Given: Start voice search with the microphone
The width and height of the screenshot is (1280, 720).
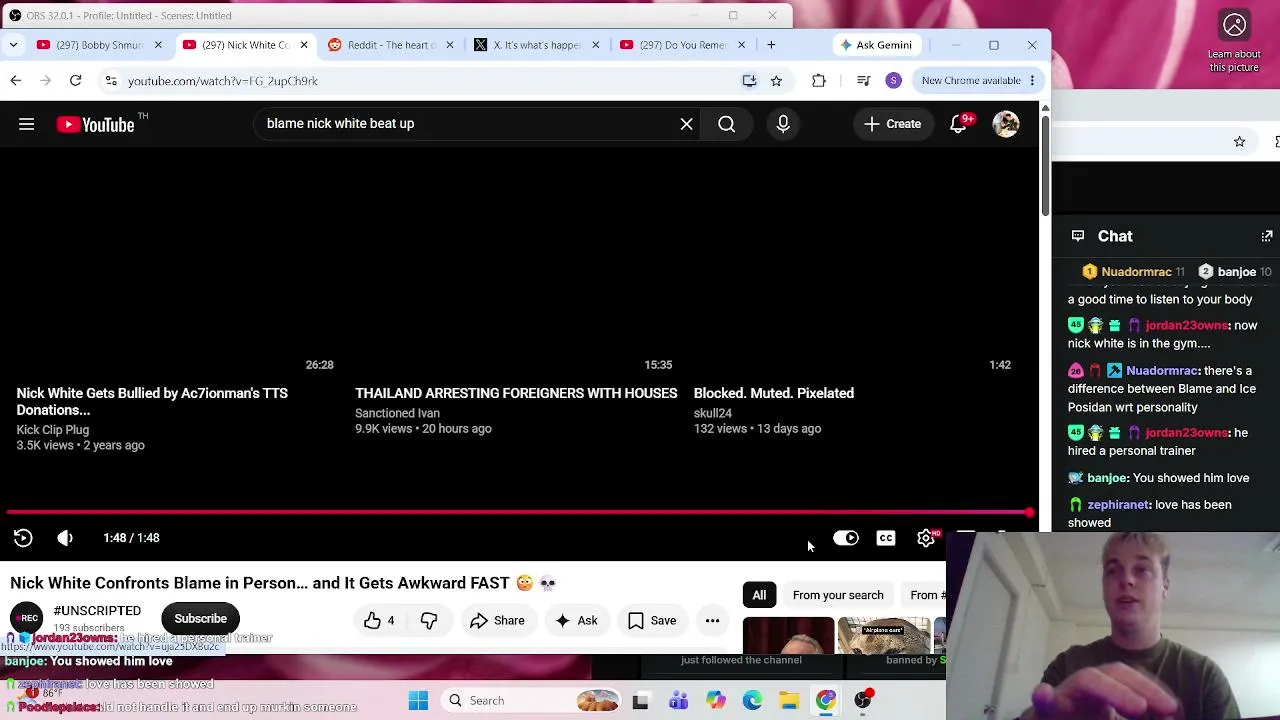Looking at the screenshot, I should click(783, 124).
